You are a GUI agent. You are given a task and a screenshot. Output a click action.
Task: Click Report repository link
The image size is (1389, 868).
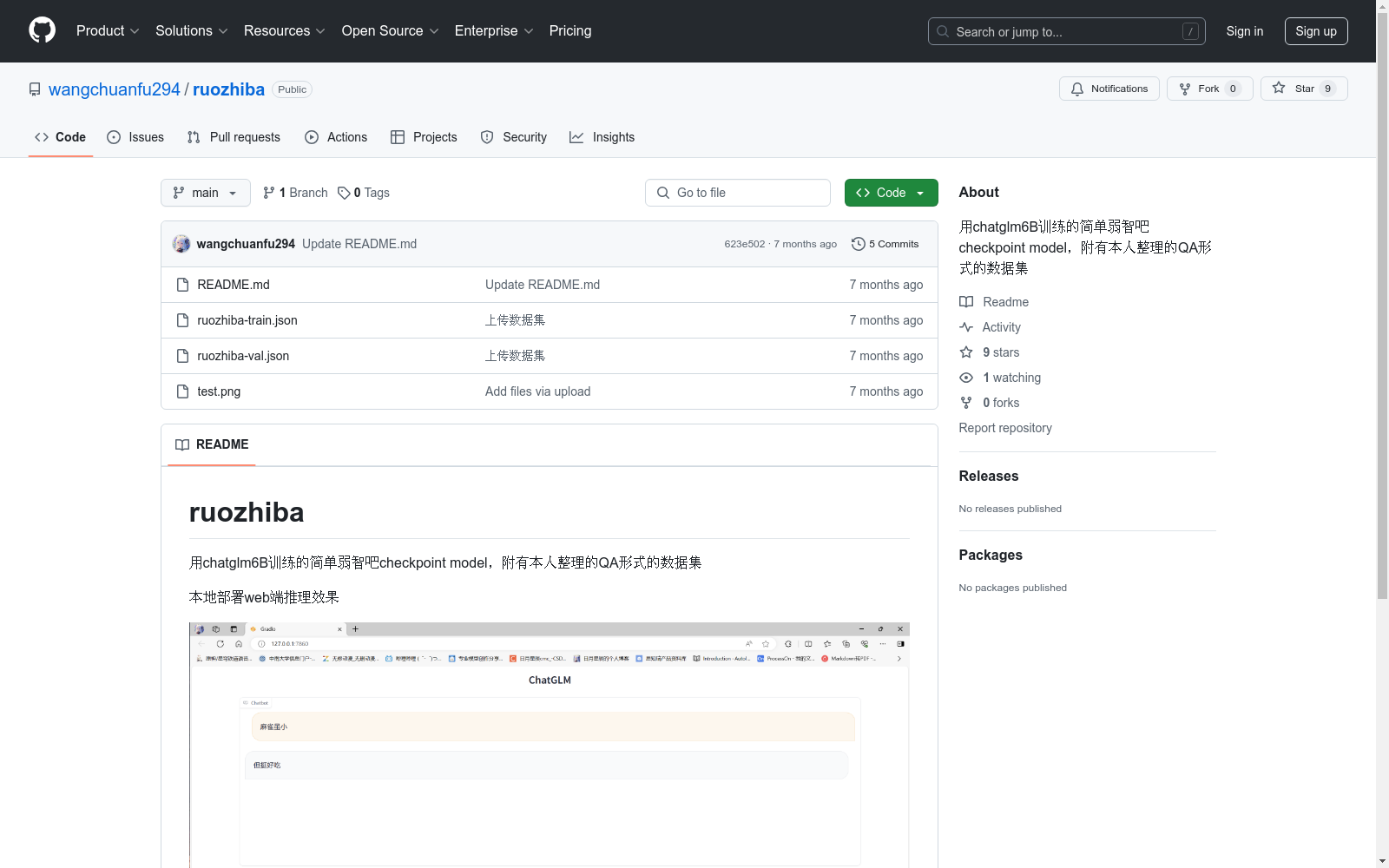pos(1005,428)
